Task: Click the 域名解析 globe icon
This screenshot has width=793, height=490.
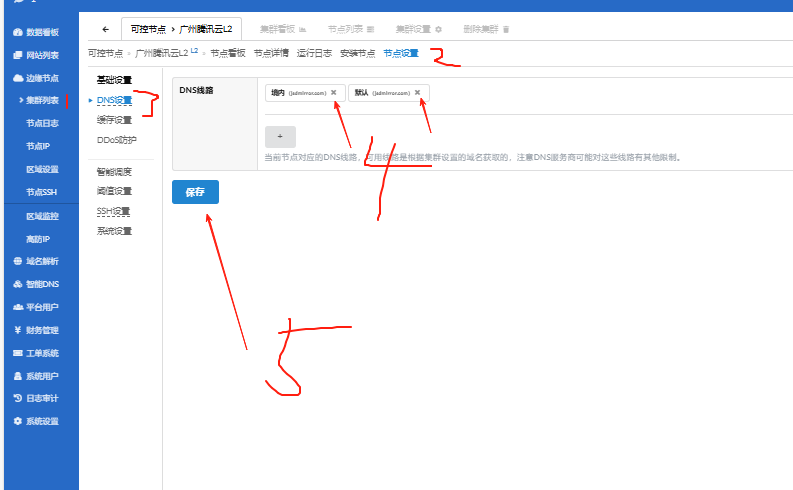Action: pyautogui.click(x=18, y=261)
